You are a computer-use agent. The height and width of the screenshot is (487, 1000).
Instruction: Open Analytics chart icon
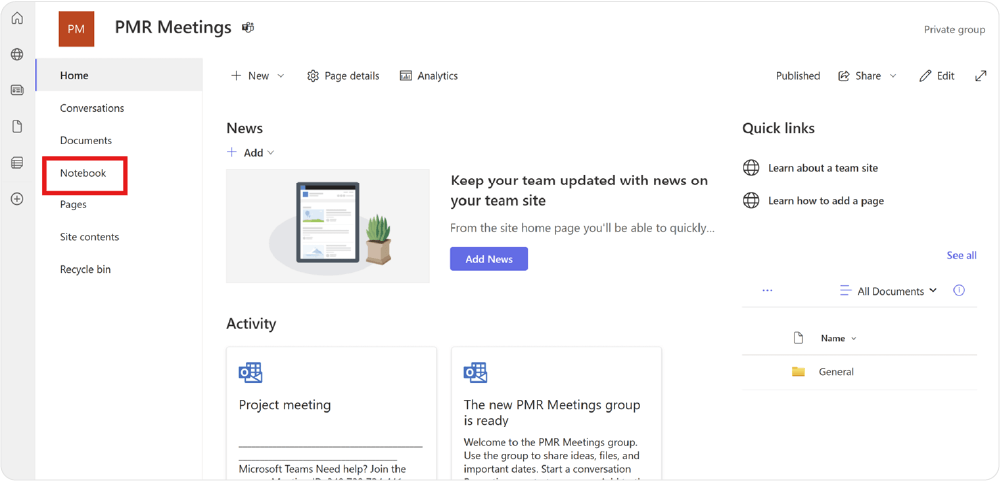click(406, 76)
